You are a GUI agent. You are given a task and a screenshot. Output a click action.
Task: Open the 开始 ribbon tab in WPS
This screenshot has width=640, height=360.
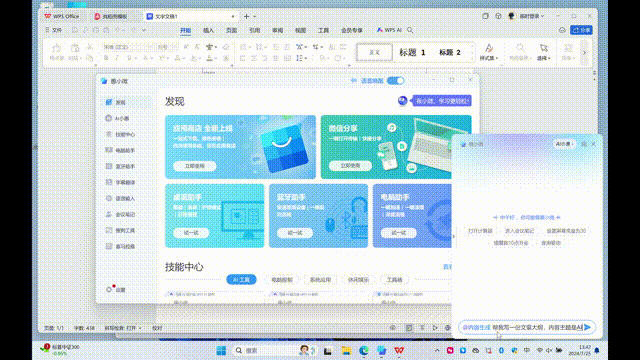(x=185, y=30)
